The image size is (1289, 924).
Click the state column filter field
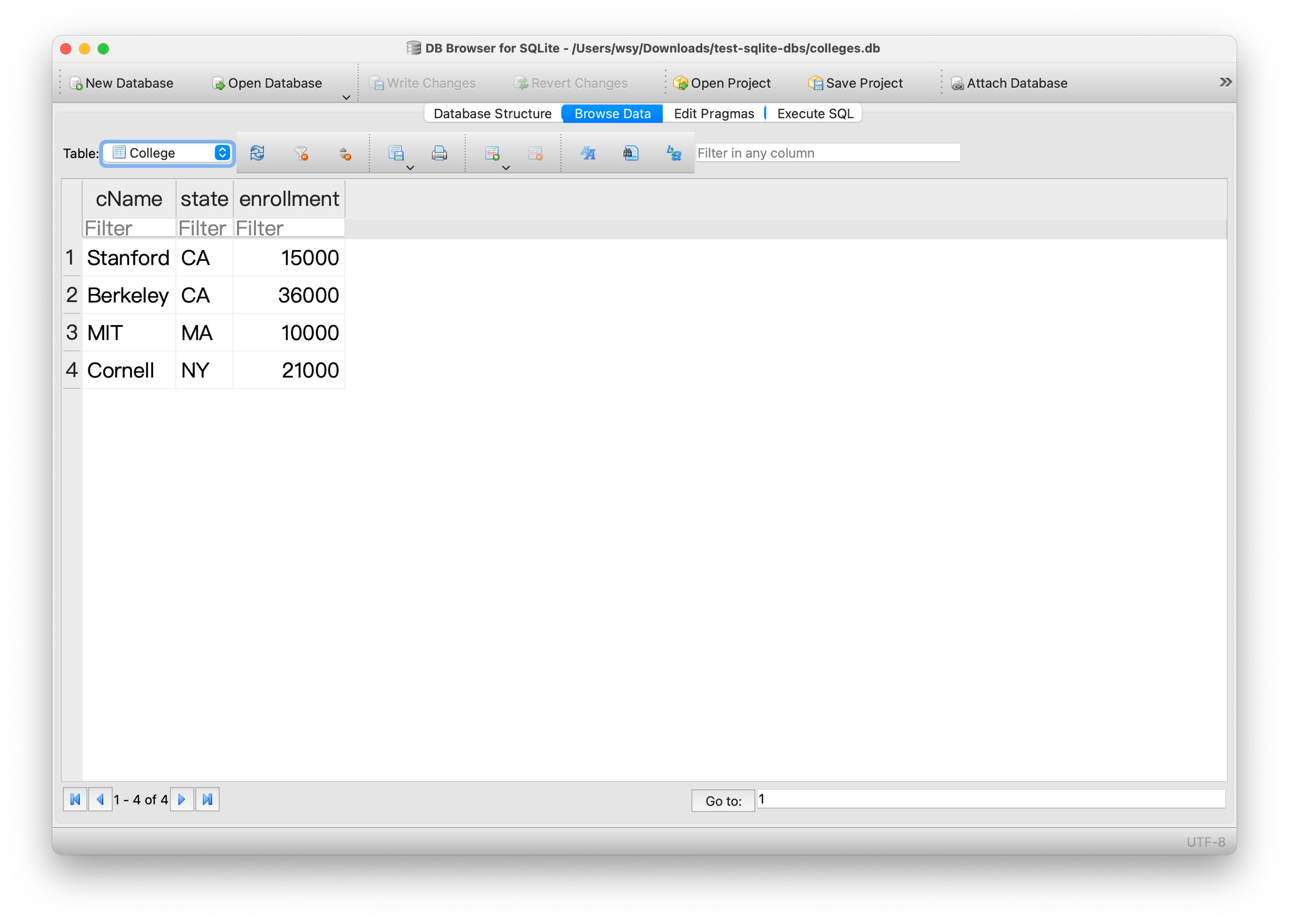tap(204, 228)
